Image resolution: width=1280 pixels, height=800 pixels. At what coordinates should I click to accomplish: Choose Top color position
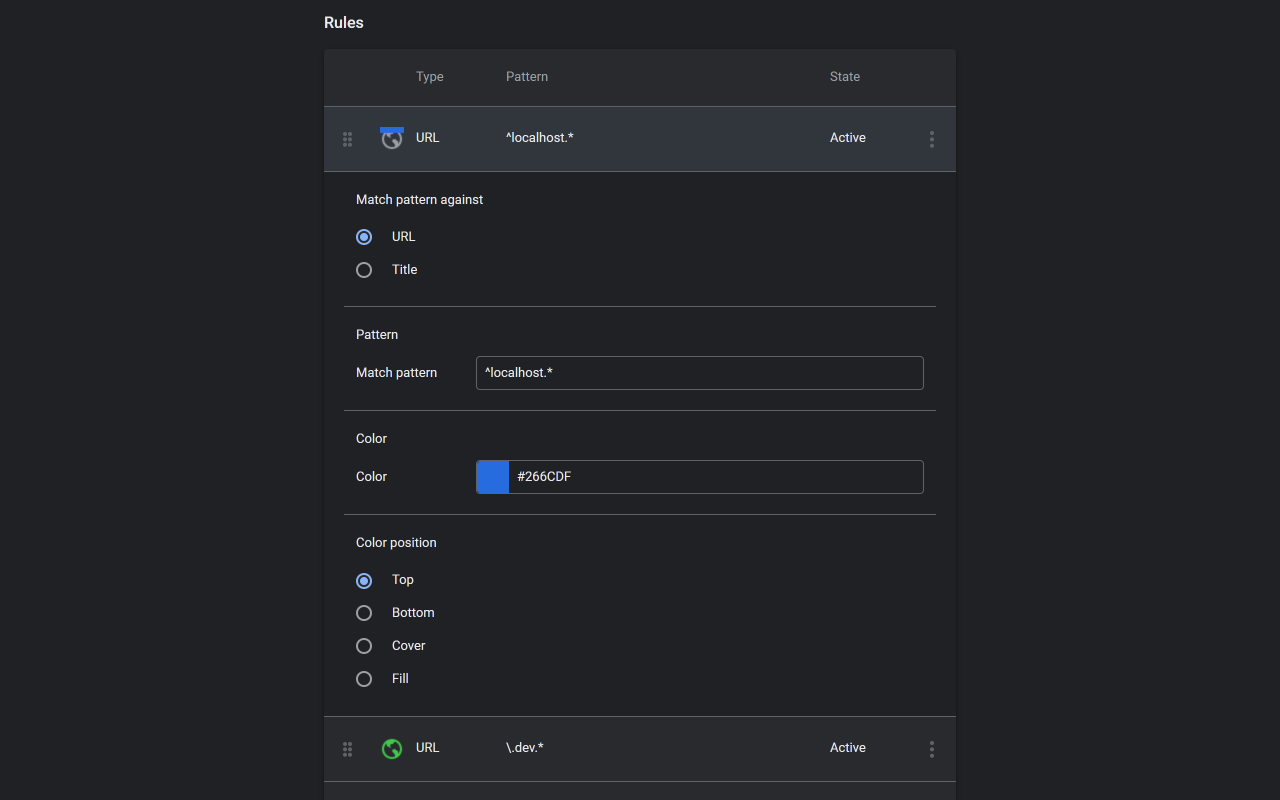[x=364, y=580]
